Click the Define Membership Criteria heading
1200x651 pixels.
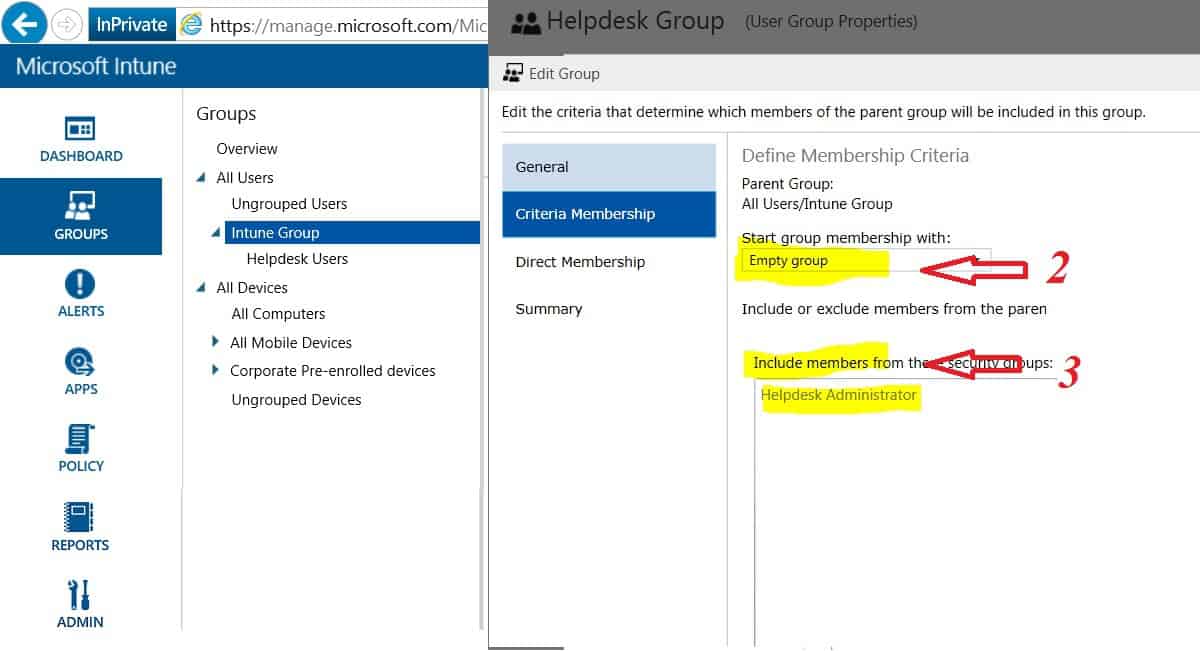point(855,156)
